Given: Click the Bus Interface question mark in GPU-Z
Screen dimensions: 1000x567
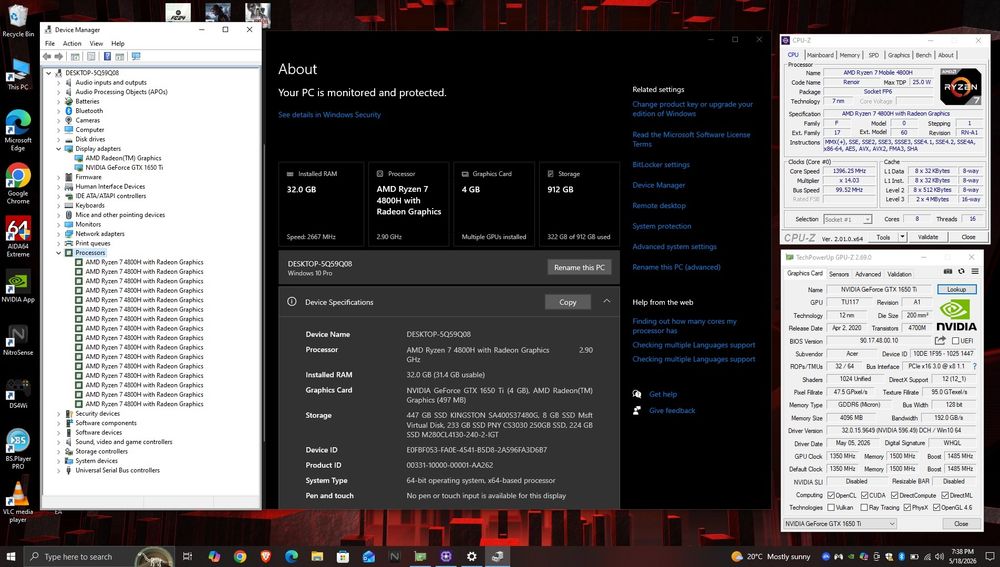Looking at the screenshot, I should 974,367.
